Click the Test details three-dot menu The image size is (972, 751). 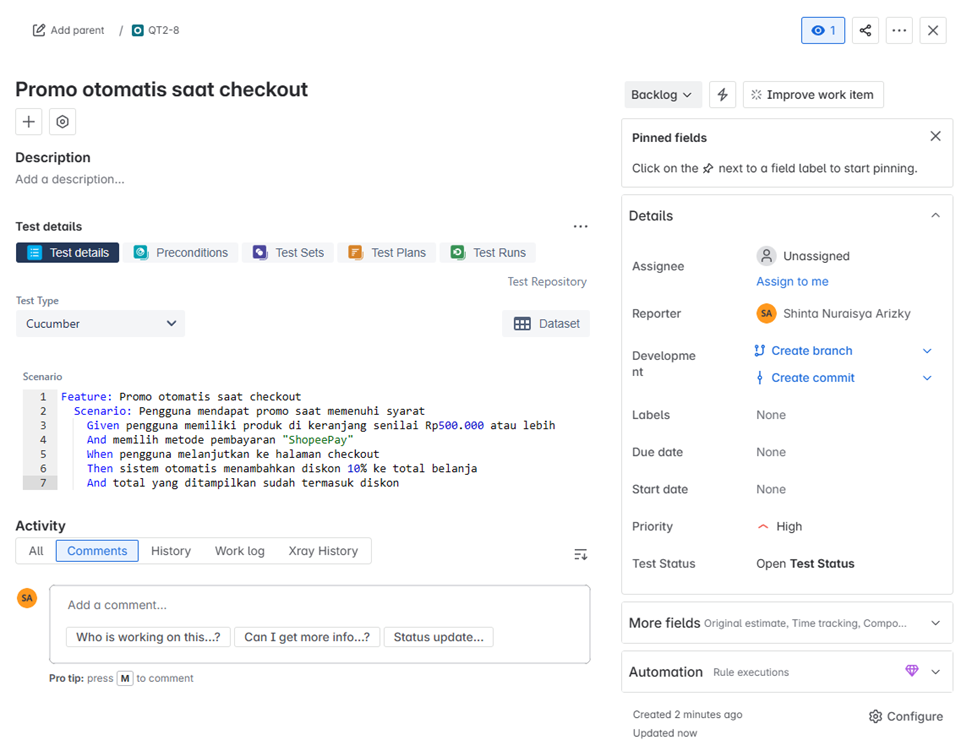(580, 227)
